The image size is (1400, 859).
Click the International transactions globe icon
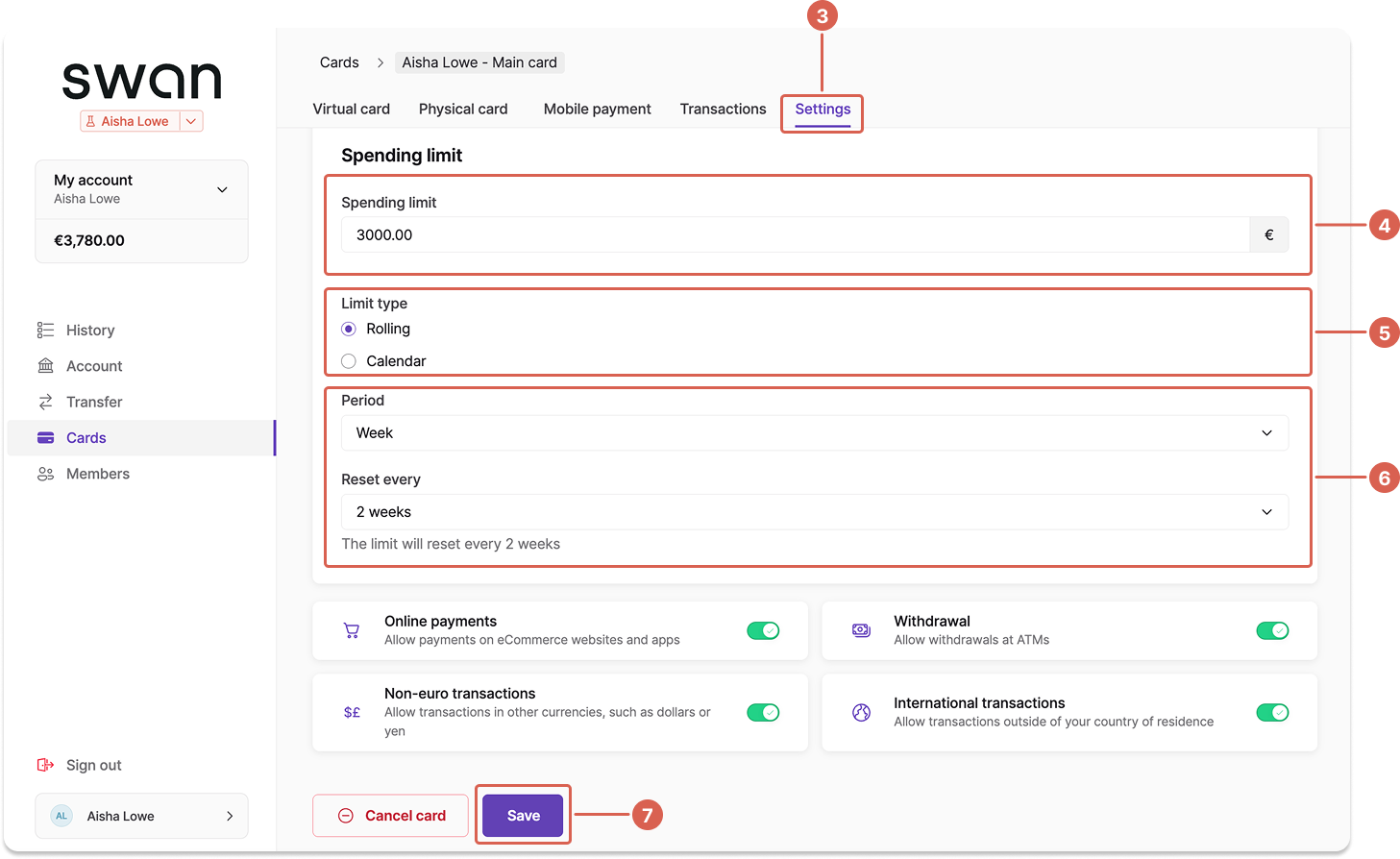pos(861,712)
